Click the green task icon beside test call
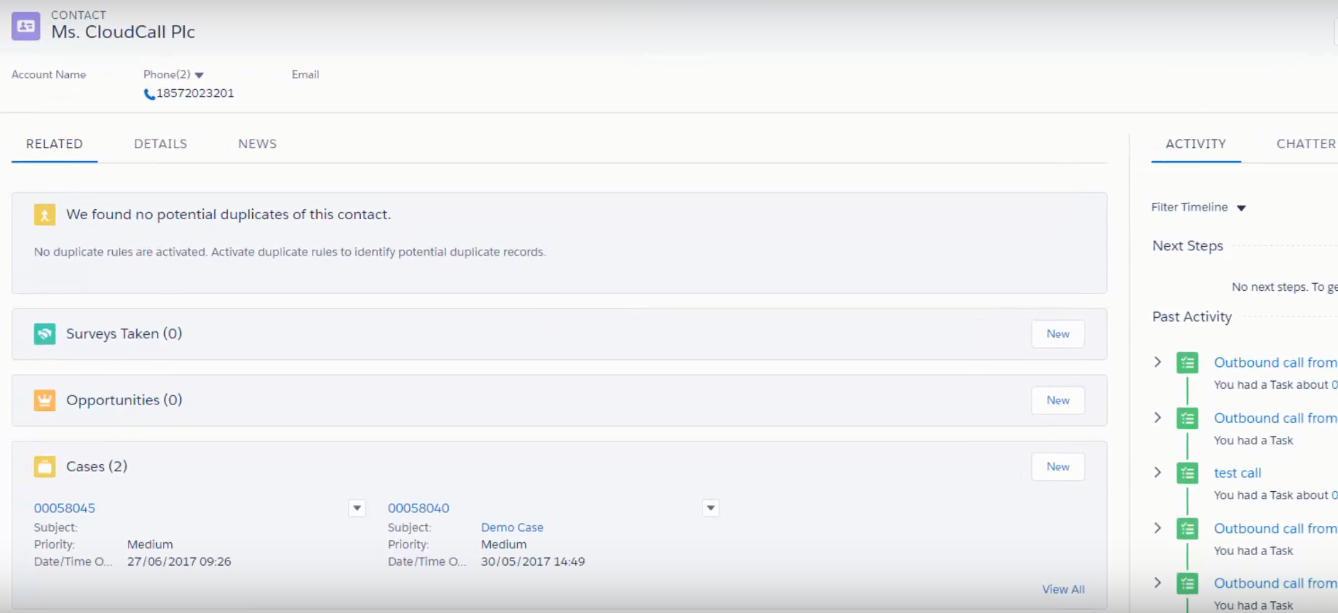This screenshot has width=1338, height=613. point(1187,473)
